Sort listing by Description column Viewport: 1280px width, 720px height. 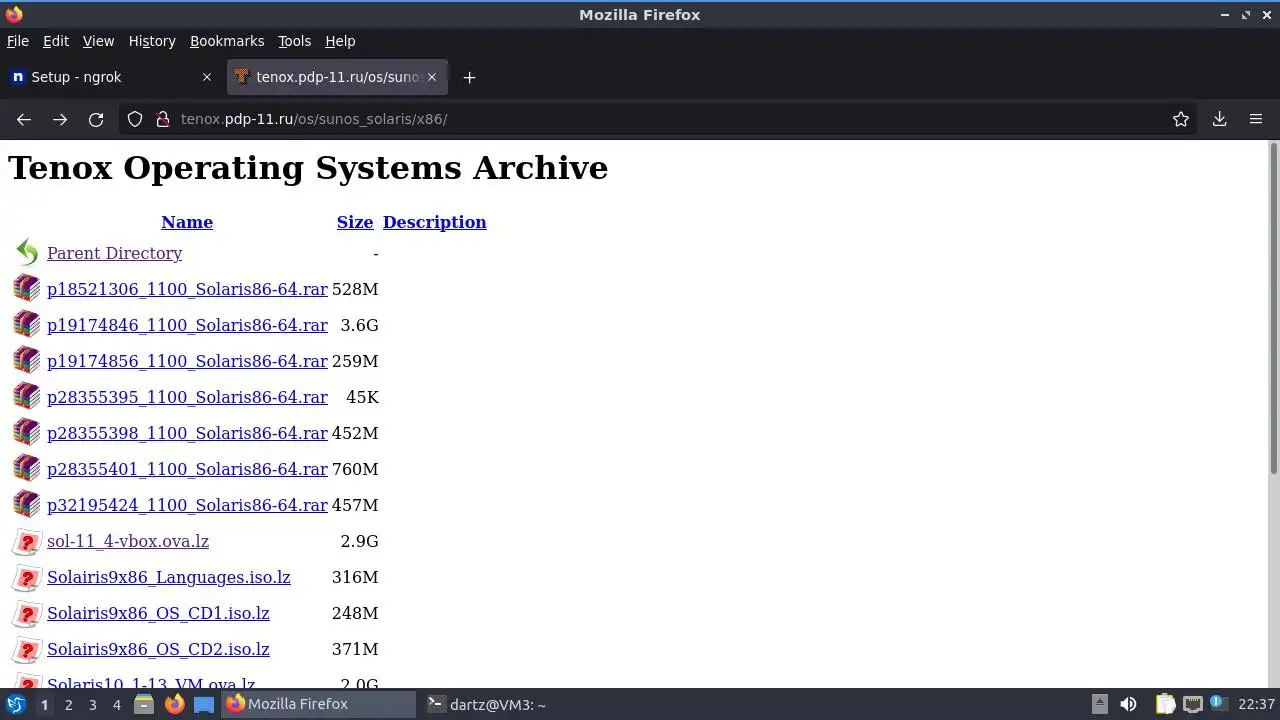click(434, 222)
